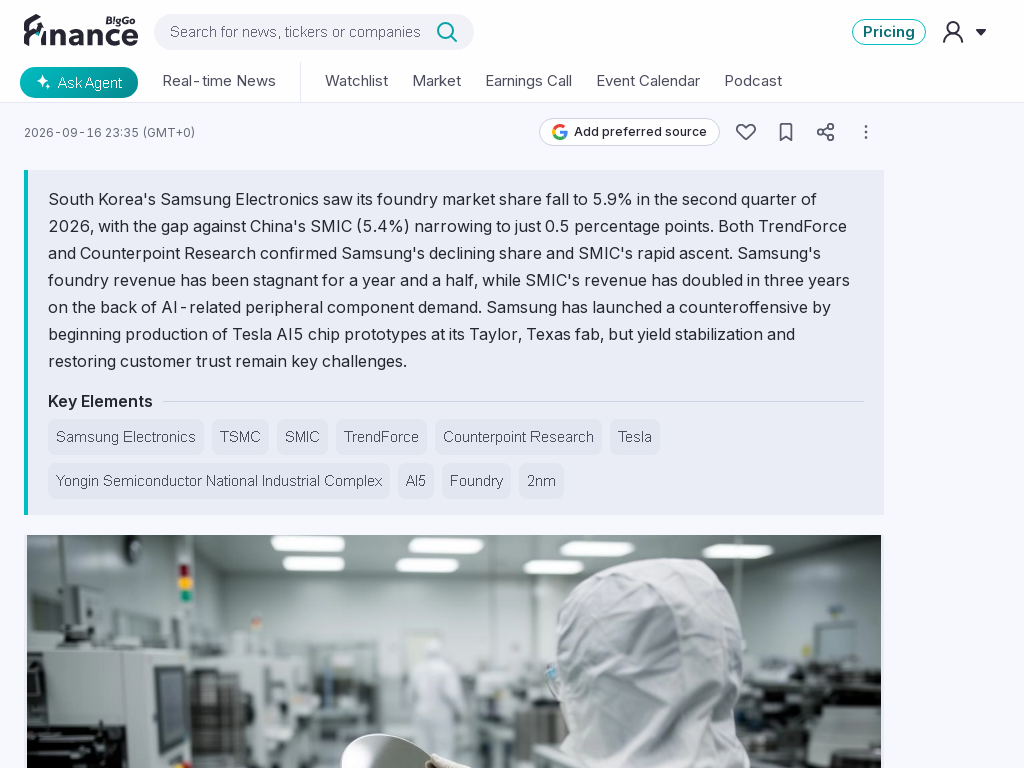1024x768 pixels.
Task: Open Event Calendar
Action: [x=648, y=81]
